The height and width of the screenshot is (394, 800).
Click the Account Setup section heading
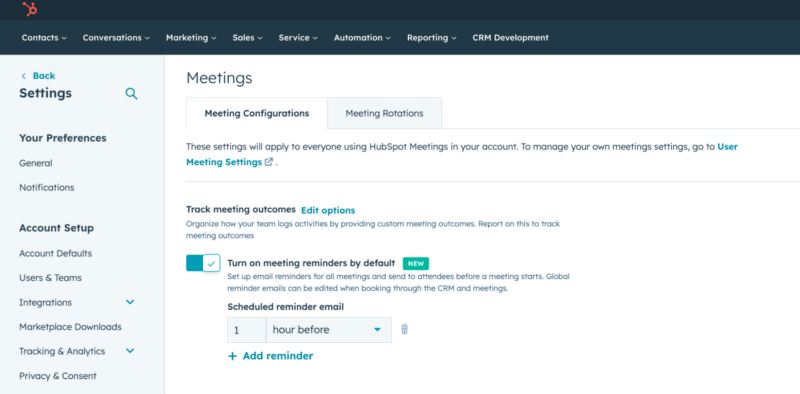click(x=57, y=228)
